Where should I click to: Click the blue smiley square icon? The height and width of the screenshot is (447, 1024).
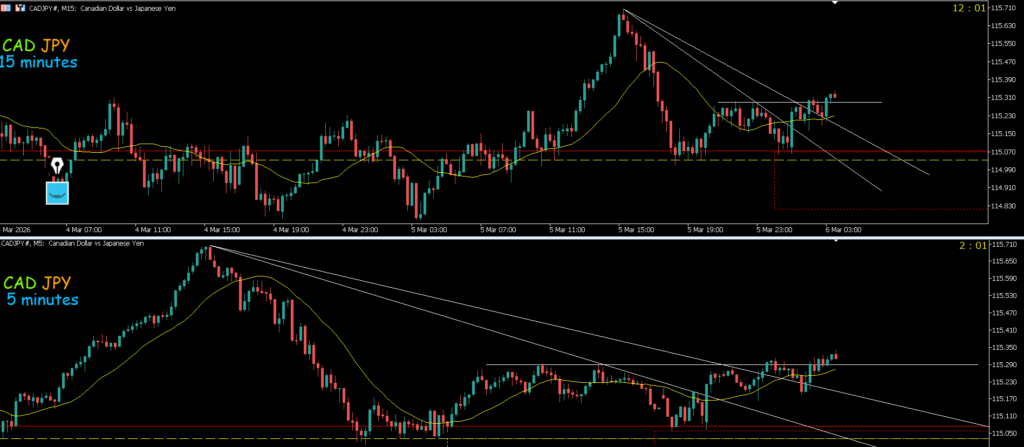click(x=57, y=190)
